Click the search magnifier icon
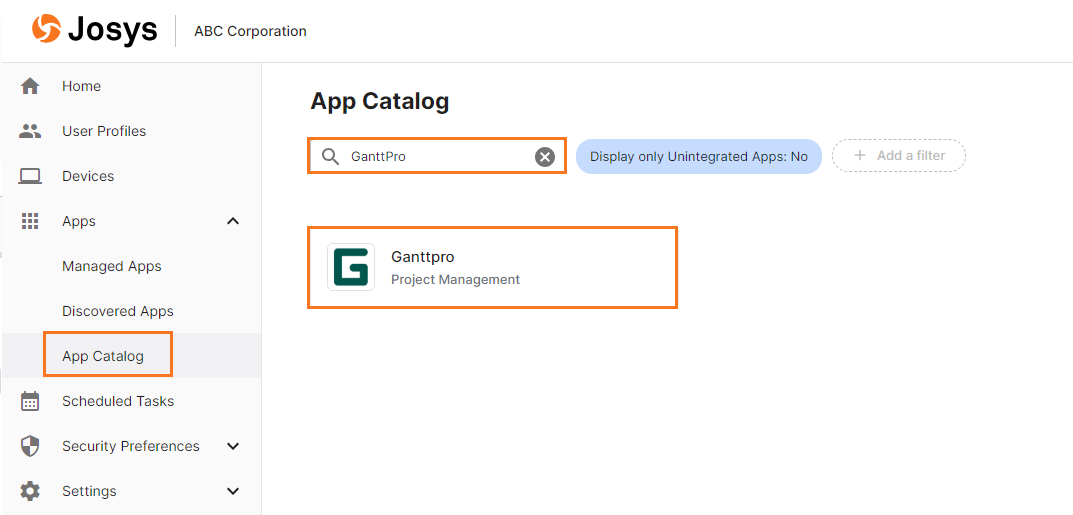The height and width of the screenshot is (515, 1073). click(331, 157)
